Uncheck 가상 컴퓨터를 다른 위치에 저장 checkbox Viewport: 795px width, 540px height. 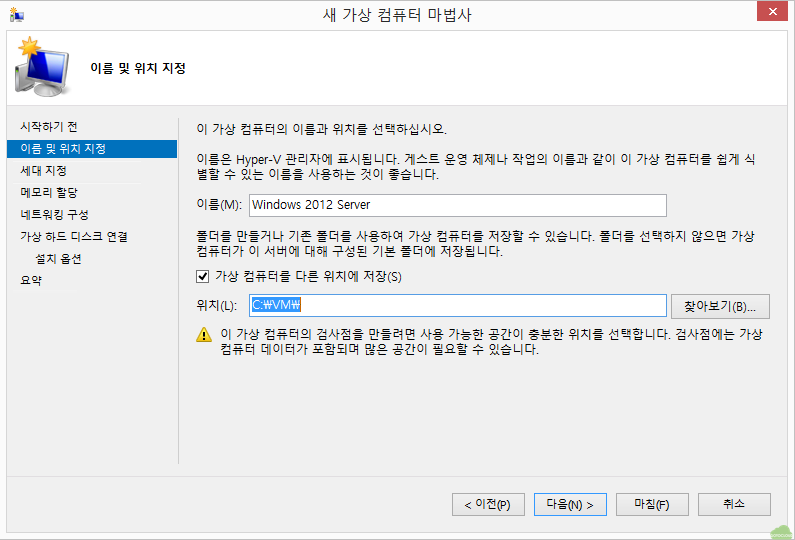coord(202,276)
